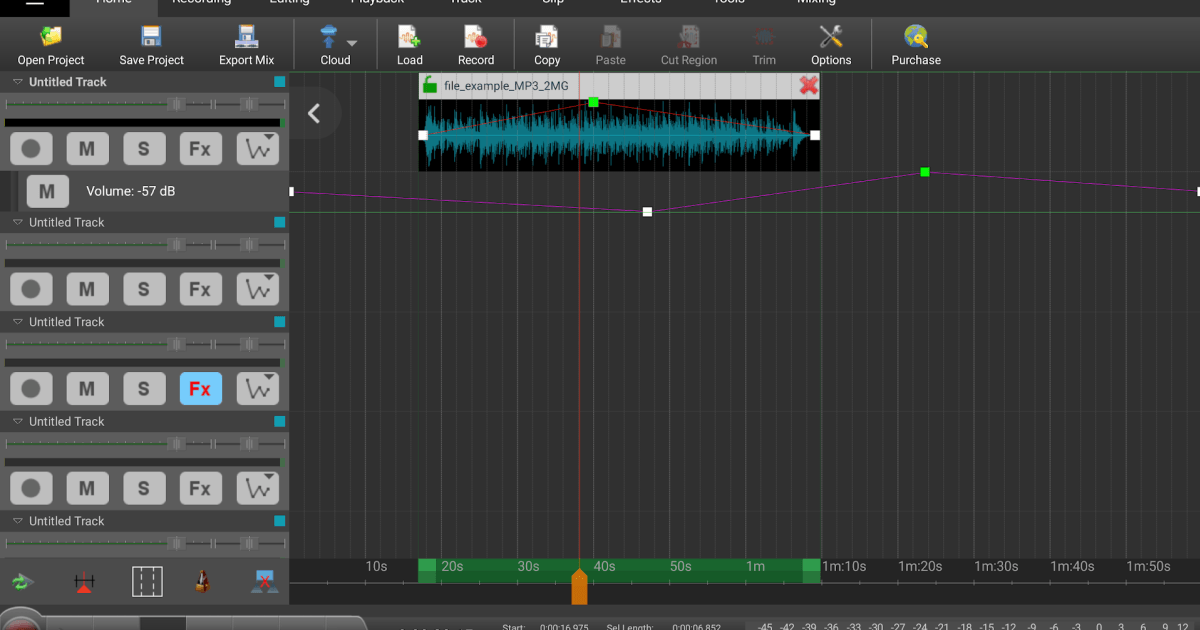Screen dimensions: 1200x630
Task: Open the volume envelope editor on first track
Action: coord(257,148)
